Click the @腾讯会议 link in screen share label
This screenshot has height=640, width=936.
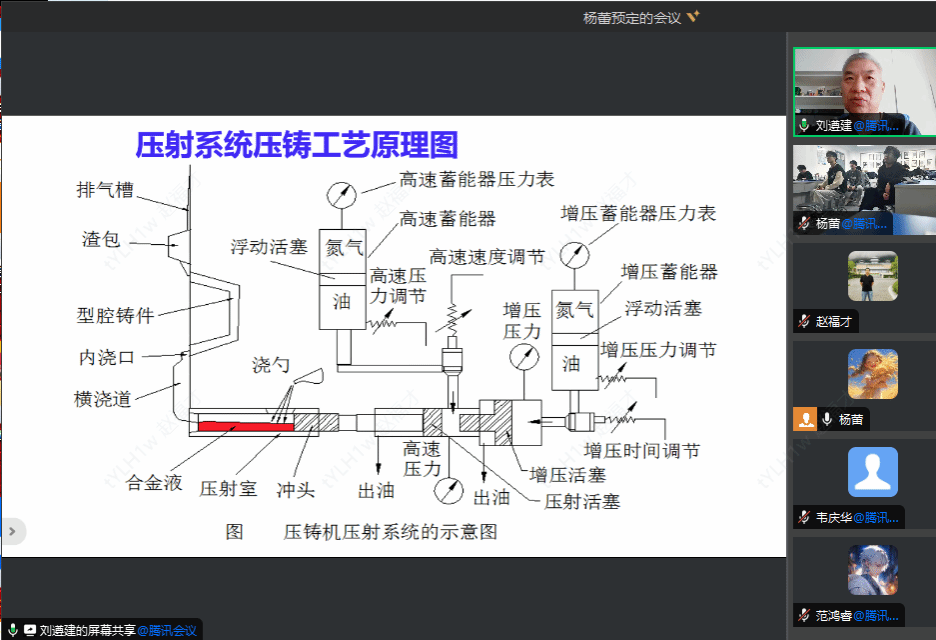(x=168, y=630)
